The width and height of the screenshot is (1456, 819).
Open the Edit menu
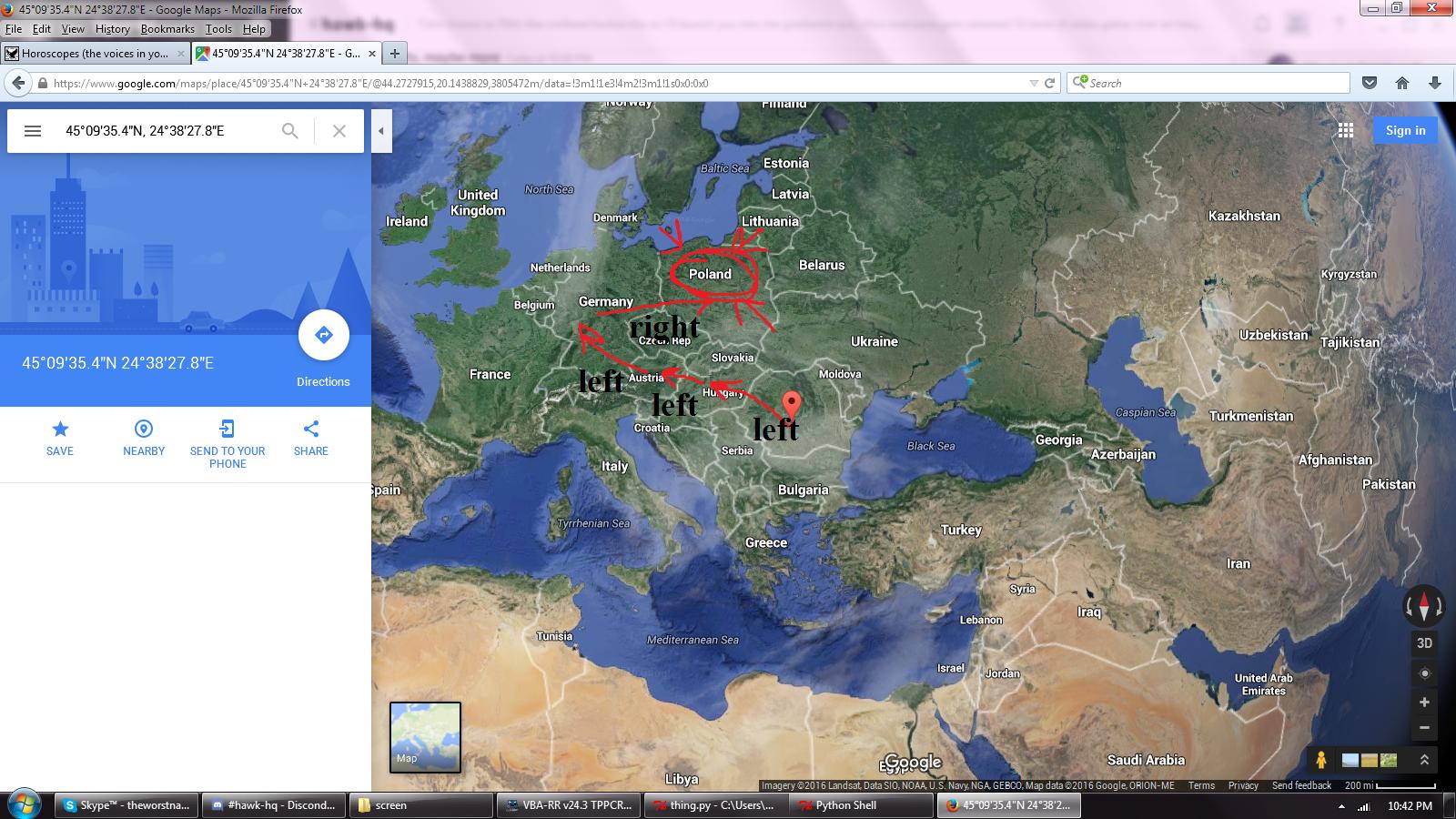coord(41,29)
